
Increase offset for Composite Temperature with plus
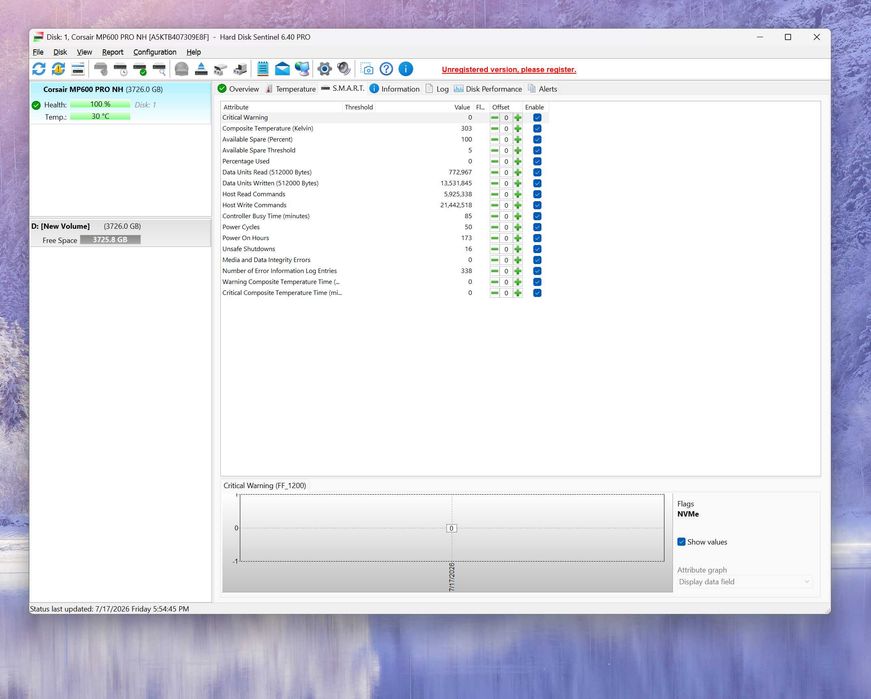[x=518, y=128]
